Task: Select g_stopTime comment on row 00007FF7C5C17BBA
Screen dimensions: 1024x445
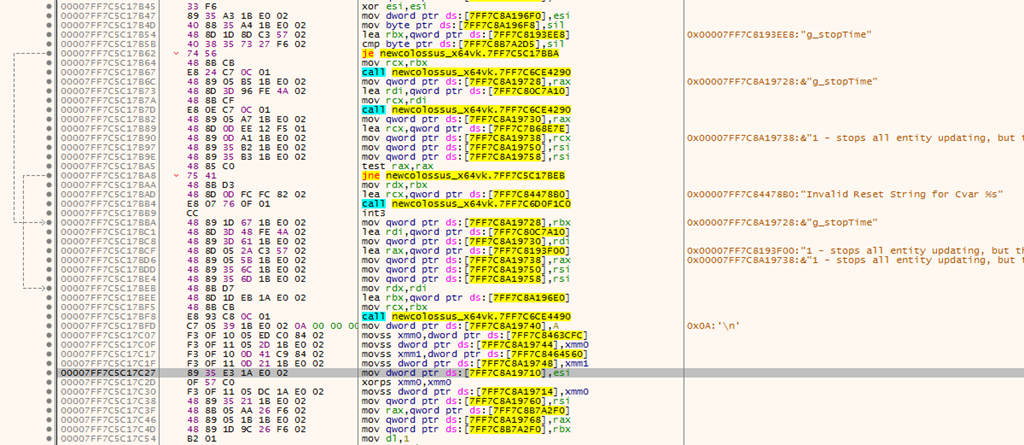Action: 782,223
